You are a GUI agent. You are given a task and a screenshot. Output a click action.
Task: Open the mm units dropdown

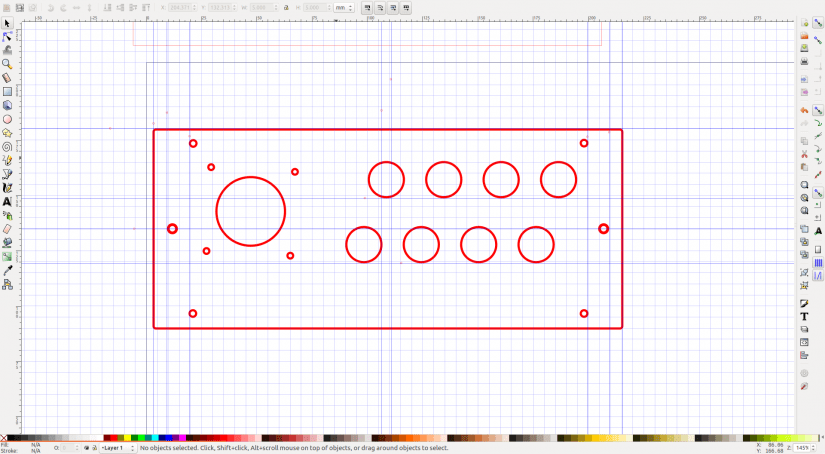pyautogui.click(x=344, y=8)
